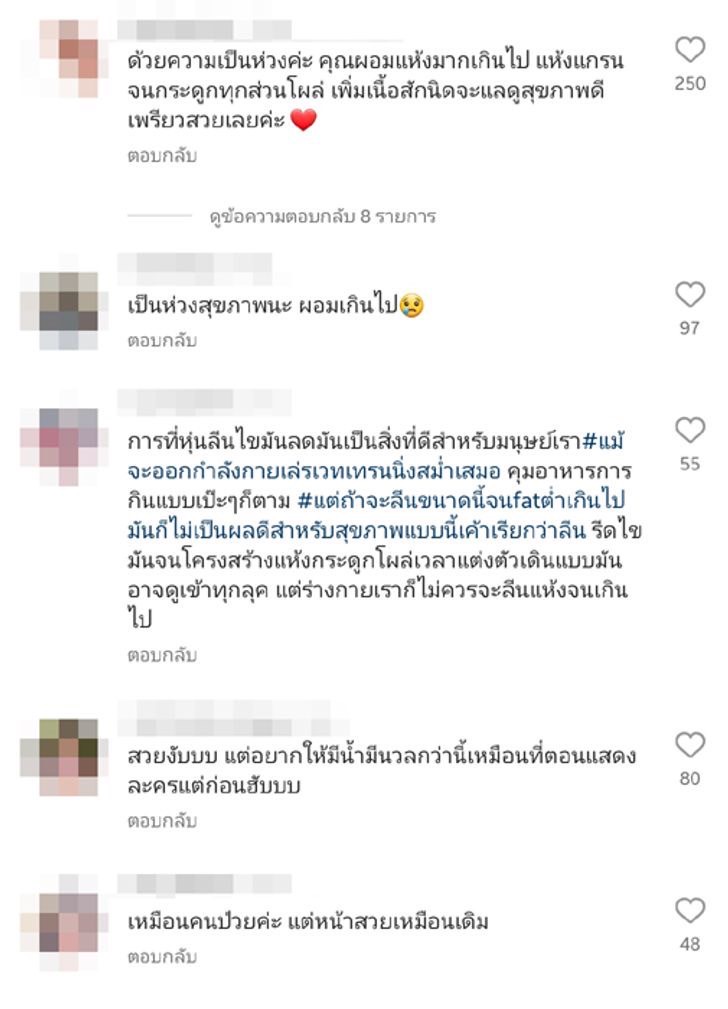This screenshot has width=728, height=1009.
Task: Open the #แม้ hashtag link
Action: (x=602, y=442)
